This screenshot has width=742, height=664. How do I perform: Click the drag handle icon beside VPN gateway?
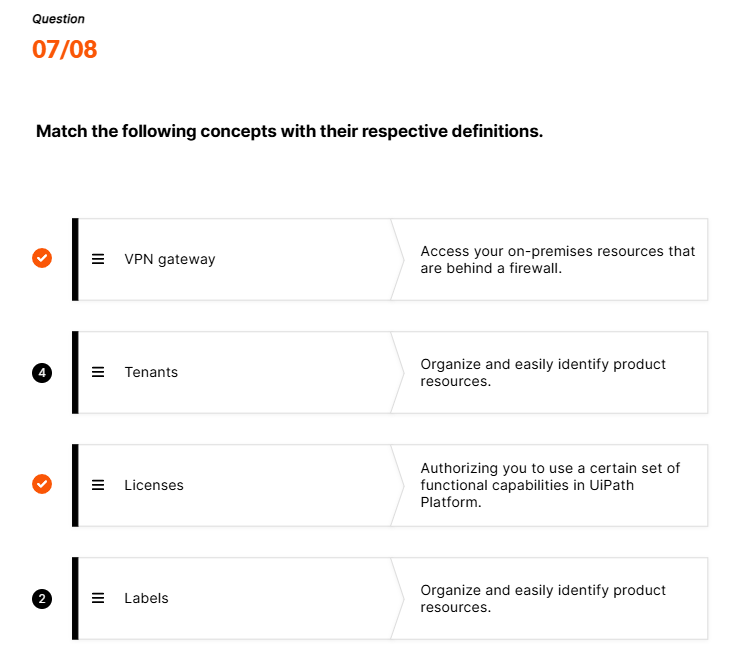[x=98, y=259]
